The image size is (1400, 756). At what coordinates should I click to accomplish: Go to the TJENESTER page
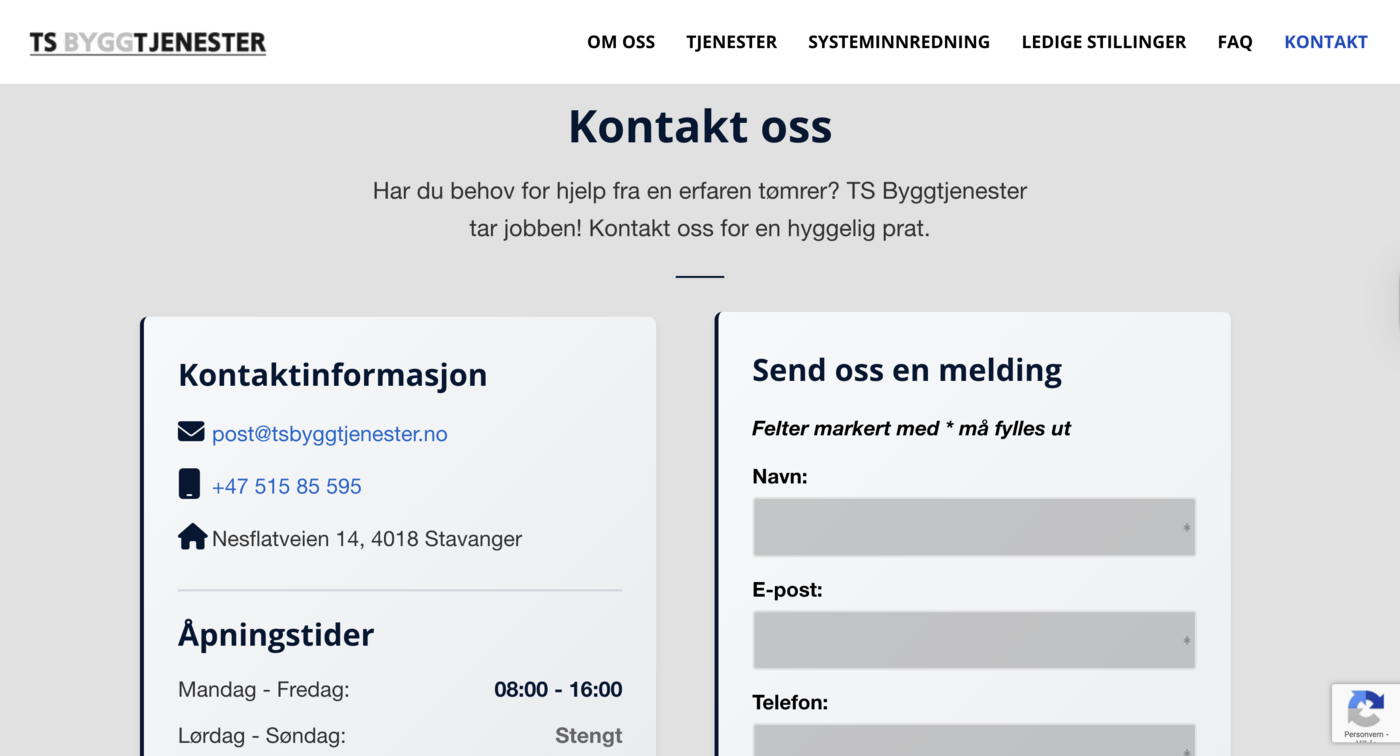[731, 42]
